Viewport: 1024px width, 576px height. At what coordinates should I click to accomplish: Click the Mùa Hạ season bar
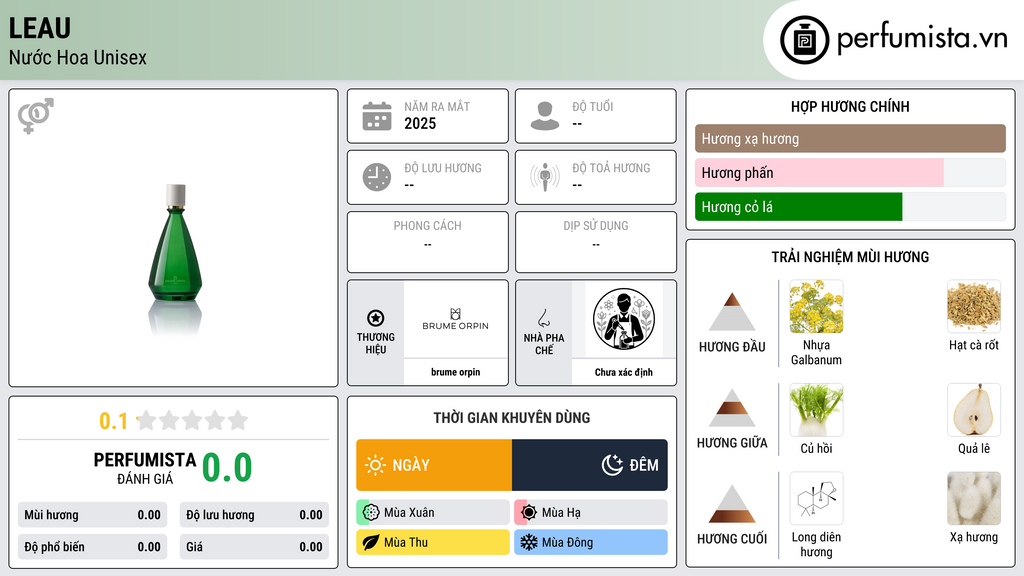click(591, 513)
